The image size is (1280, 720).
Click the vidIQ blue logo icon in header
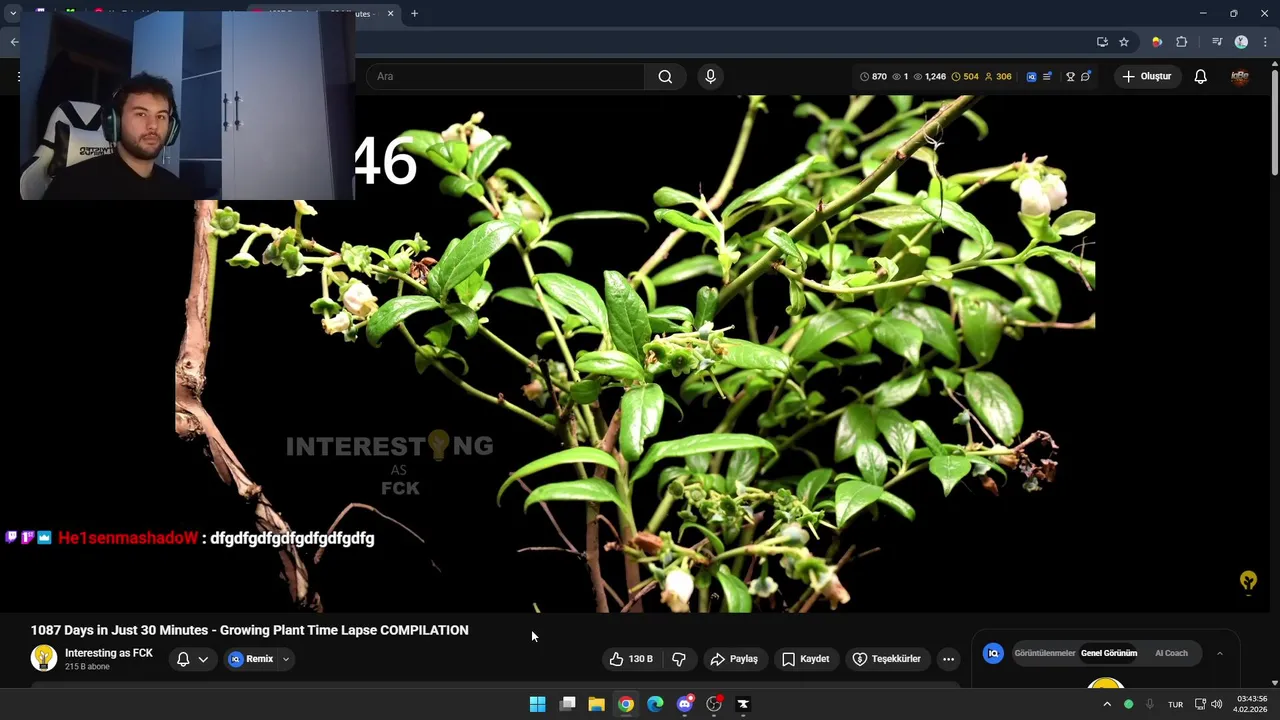click(1031, 77)
